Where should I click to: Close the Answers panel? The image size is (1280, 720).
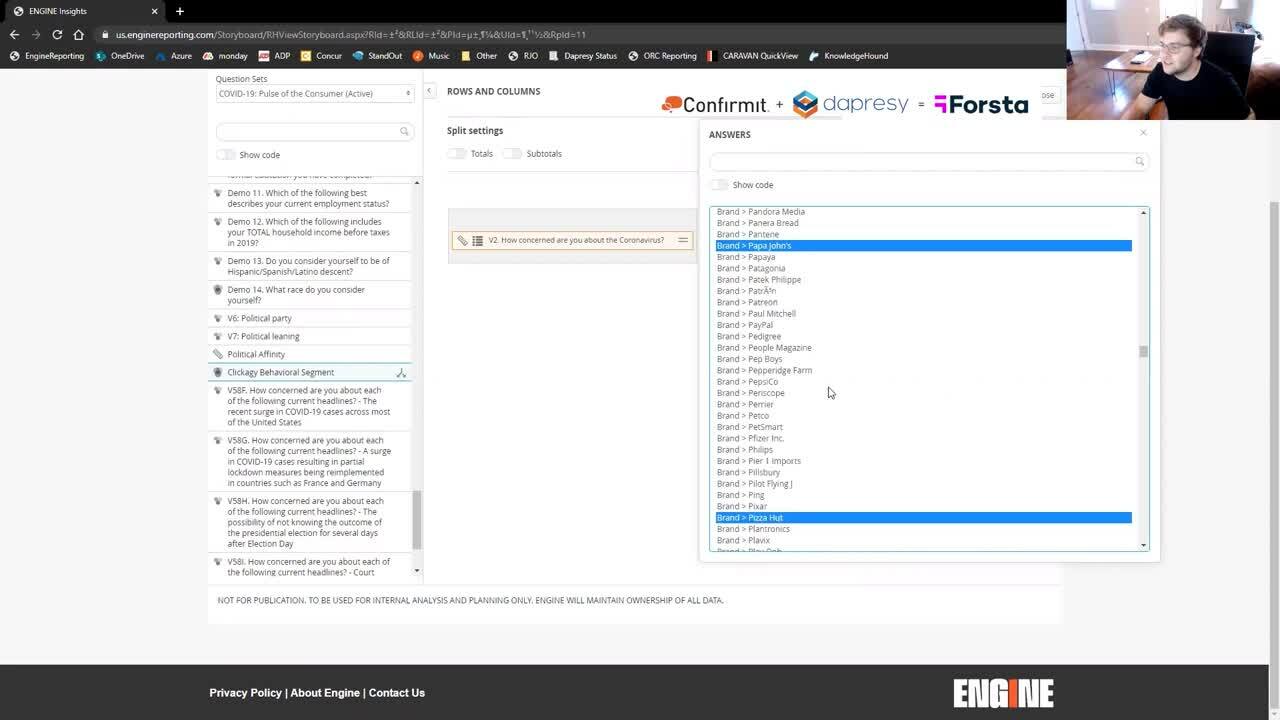(x=1143, y=132)
